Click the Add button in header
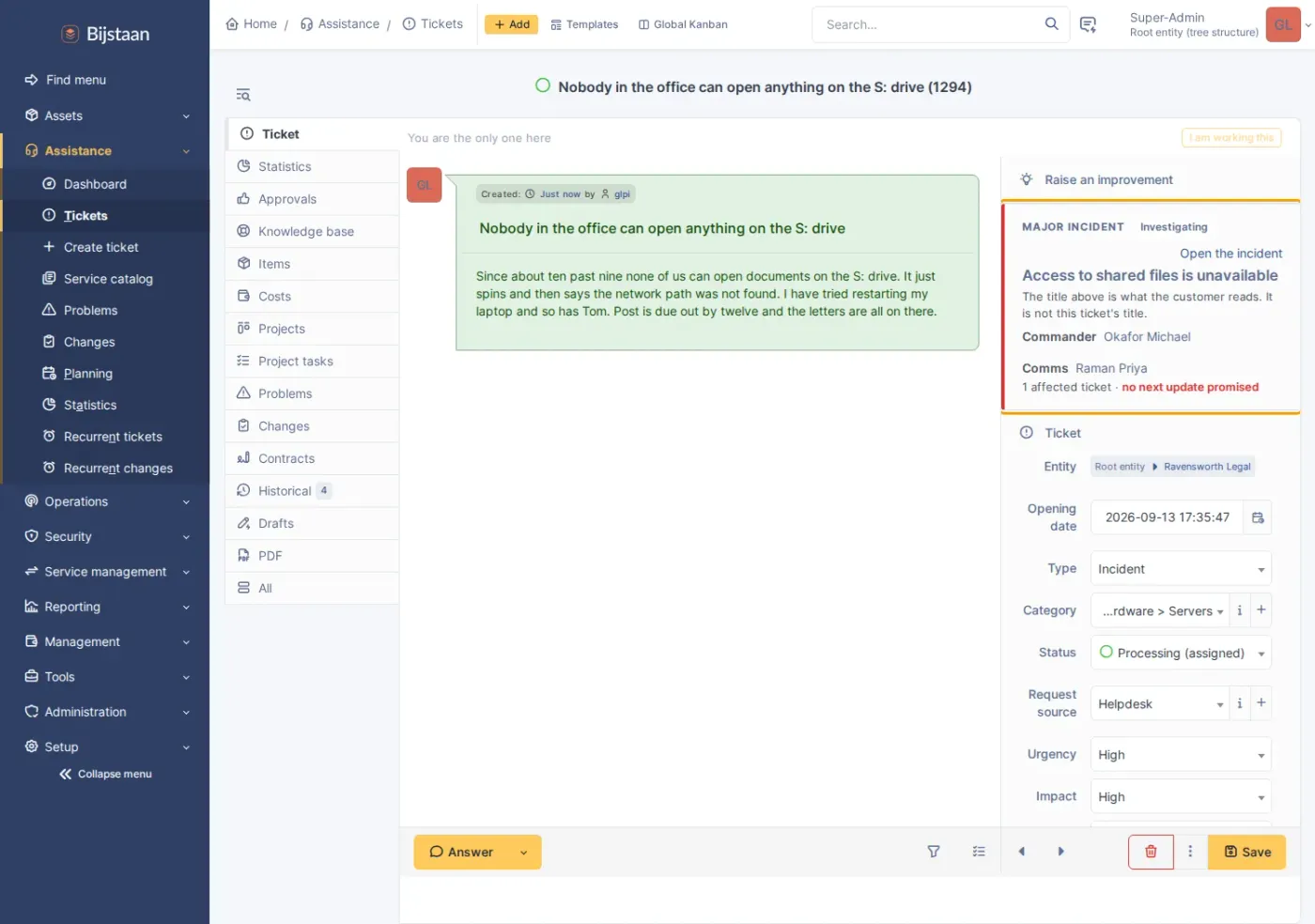Image resolution: width=1315 pixels, height=924 pixels. [x=511, y=24]
